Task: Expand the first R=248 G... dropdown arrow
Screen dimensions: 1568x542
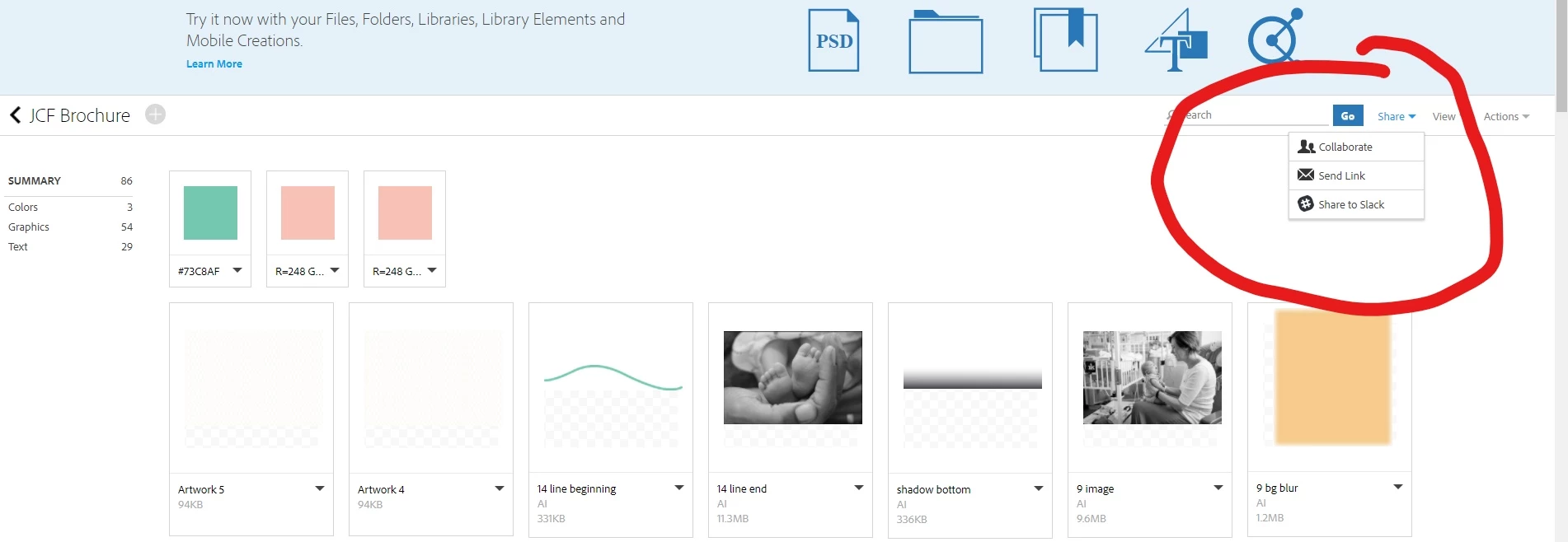Action: [335, 270]
